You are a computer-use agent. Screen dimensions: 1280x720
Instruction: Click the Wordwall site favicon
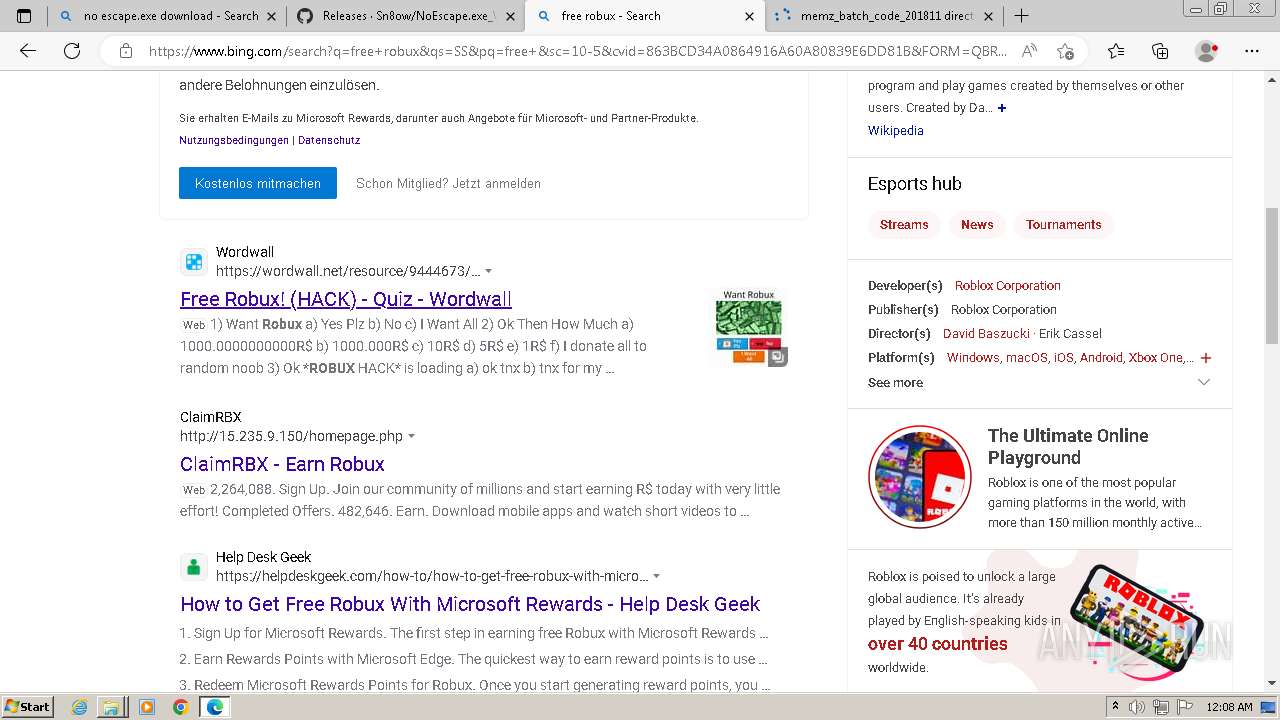194,262
